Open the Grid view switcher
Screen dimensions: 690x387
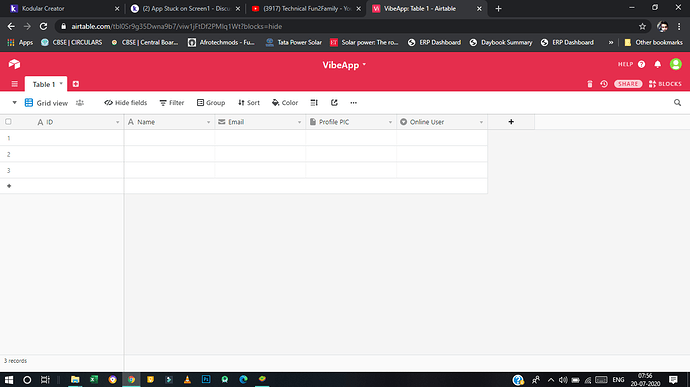click(46, 103)
